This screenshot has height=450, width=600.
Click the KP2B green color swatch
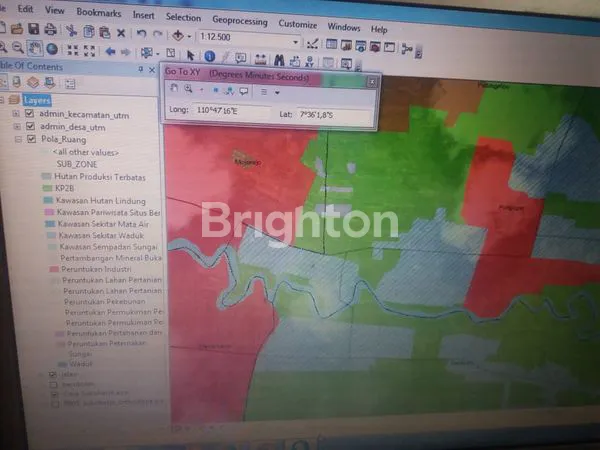point(47,188)
